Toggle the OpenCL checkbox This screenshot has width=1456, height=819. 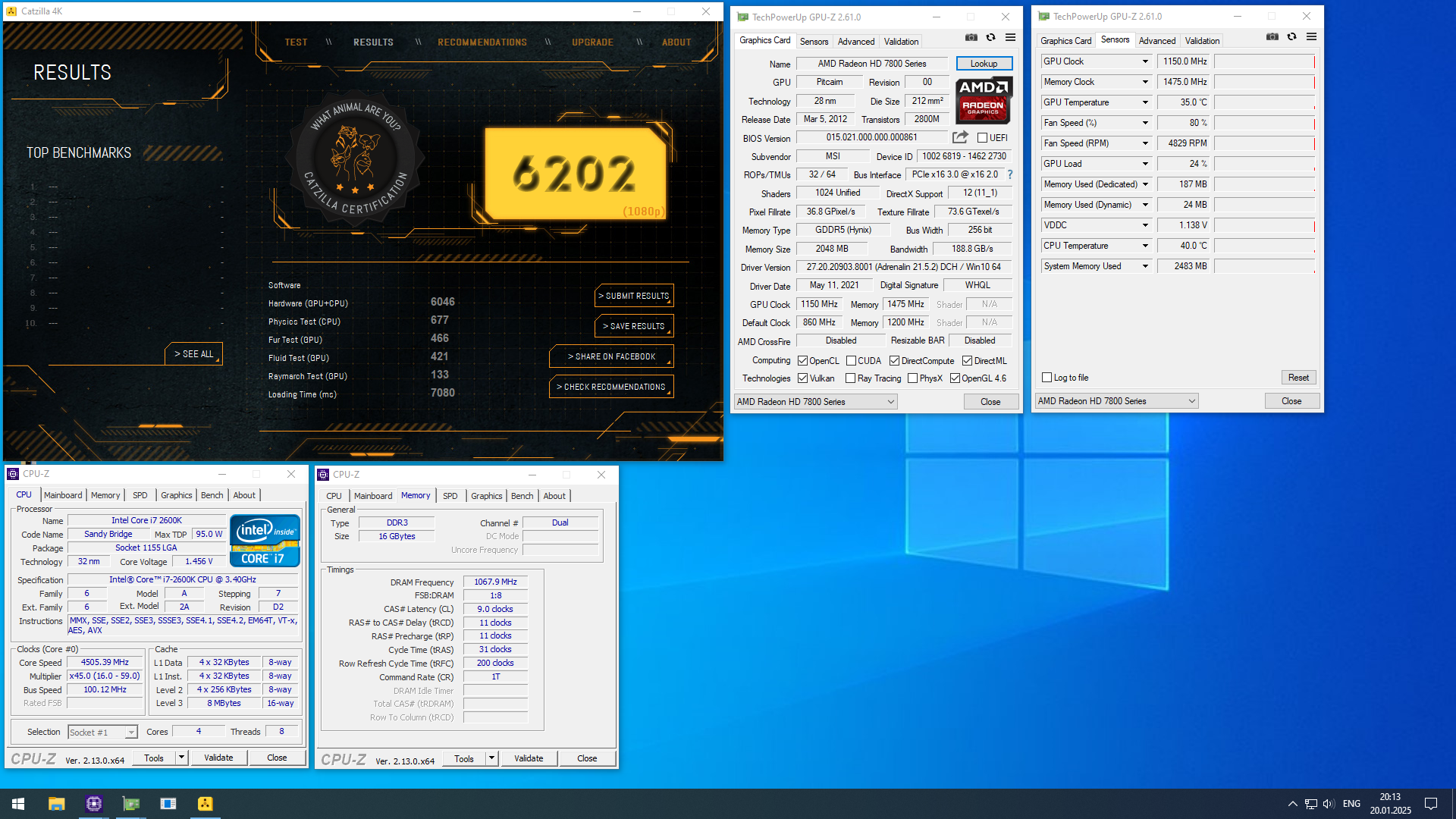[802, 361]
